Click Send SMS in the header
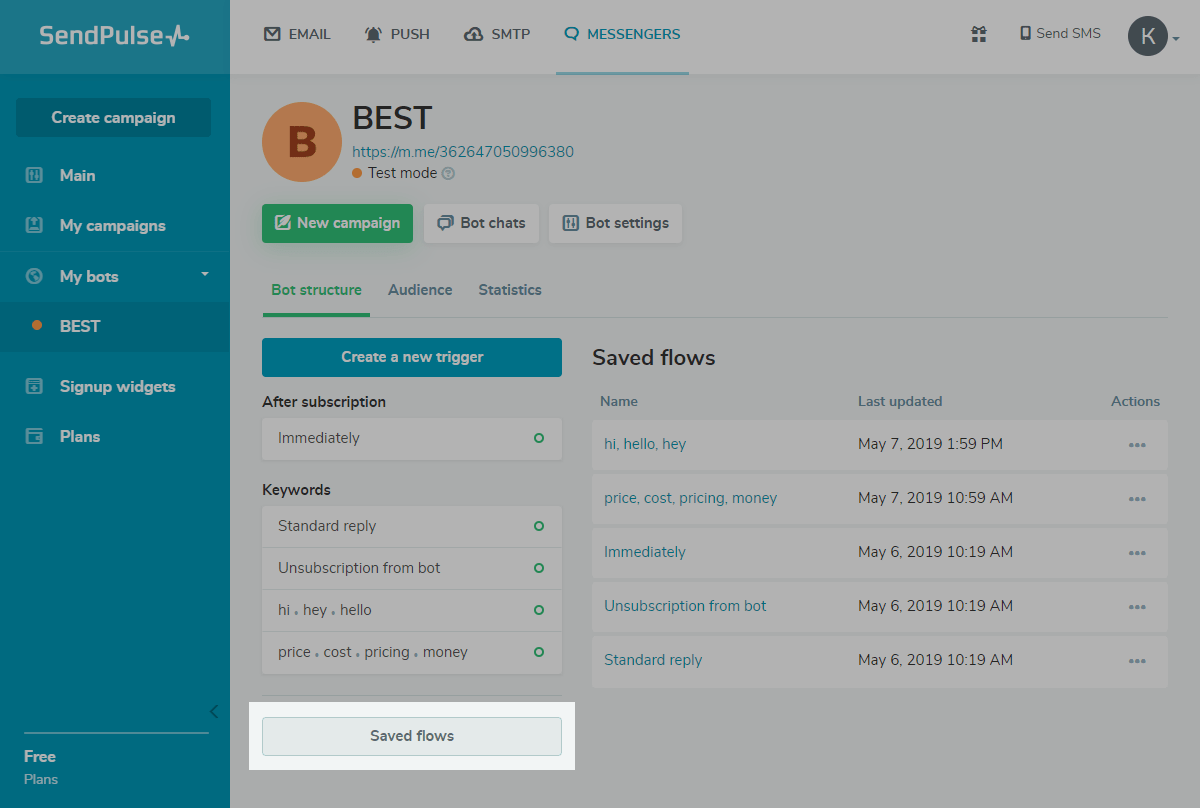The height and width of the screenshot is (808, 1200). pos(1060,33)
